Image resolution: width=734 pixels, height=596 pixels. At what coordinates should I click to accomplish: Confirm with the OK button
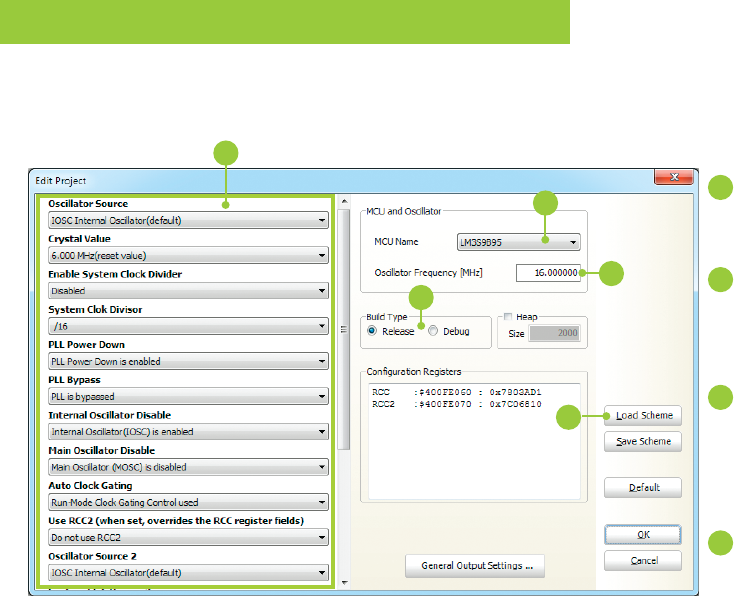pyautogui.click(x=643, y=535)
